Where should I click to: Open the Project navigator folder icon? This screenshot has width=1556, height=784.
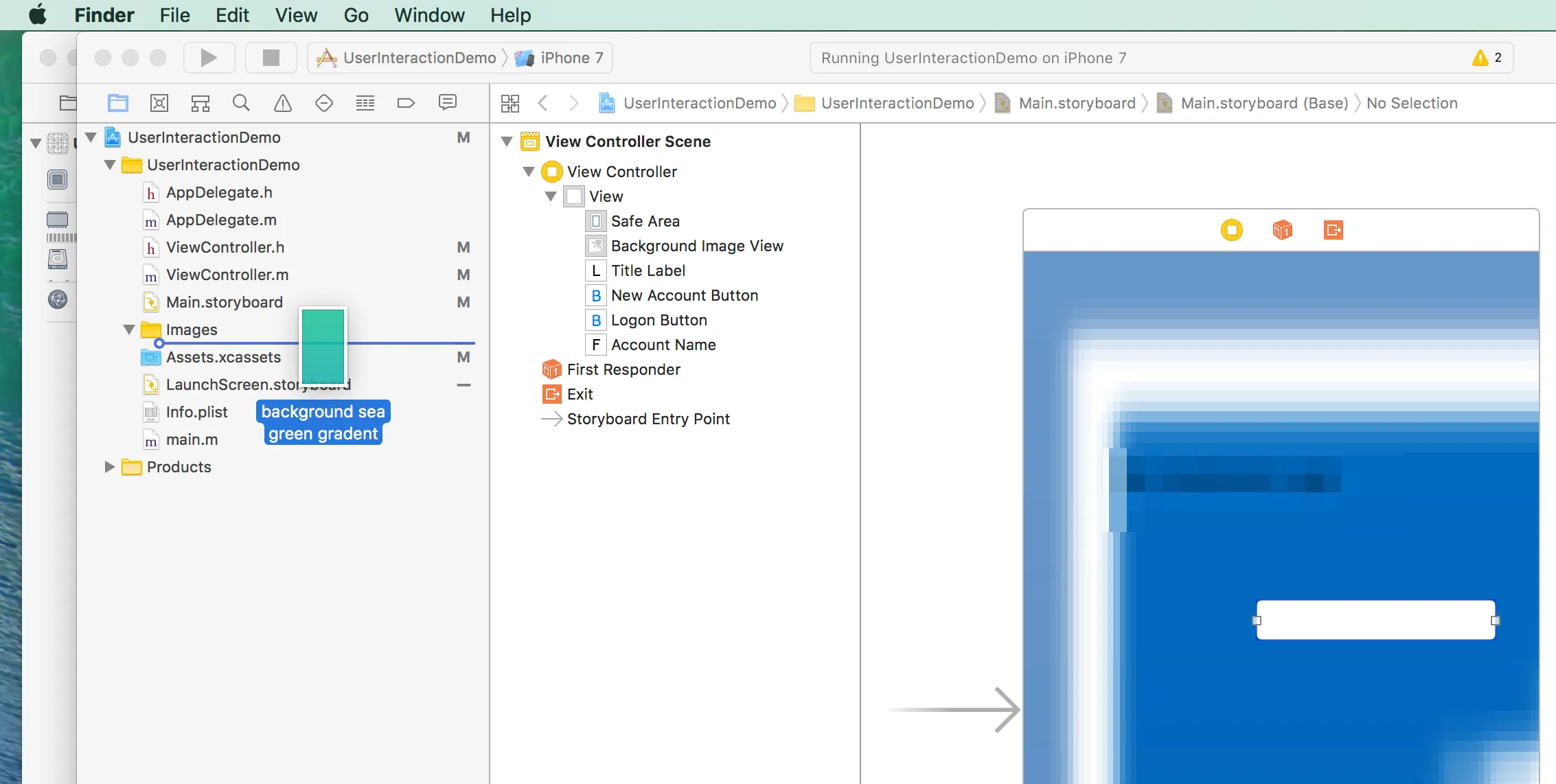(118, 103)
